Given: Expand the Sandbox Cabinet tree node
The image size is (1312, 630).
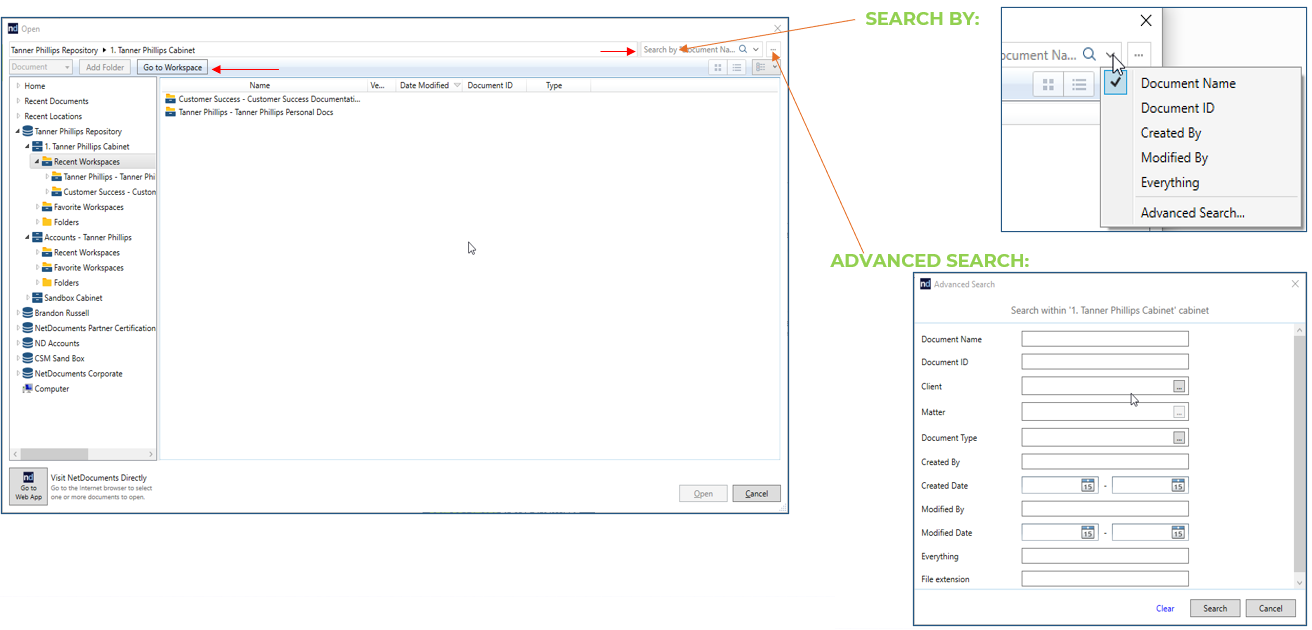Looking at the screenshot, I should point(28,298).
